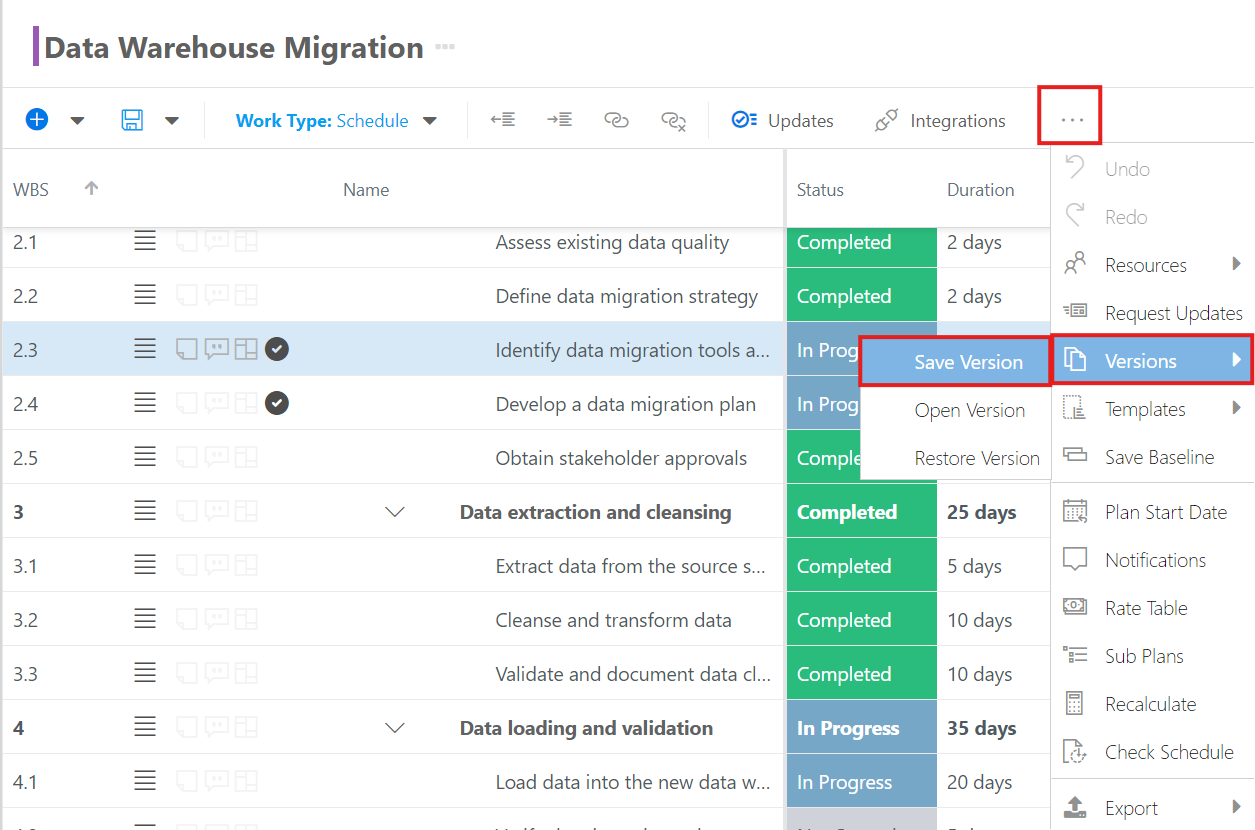Open the row menu icon for WBS 2.3
This screenshot has width=1255, height=830.
145,349
